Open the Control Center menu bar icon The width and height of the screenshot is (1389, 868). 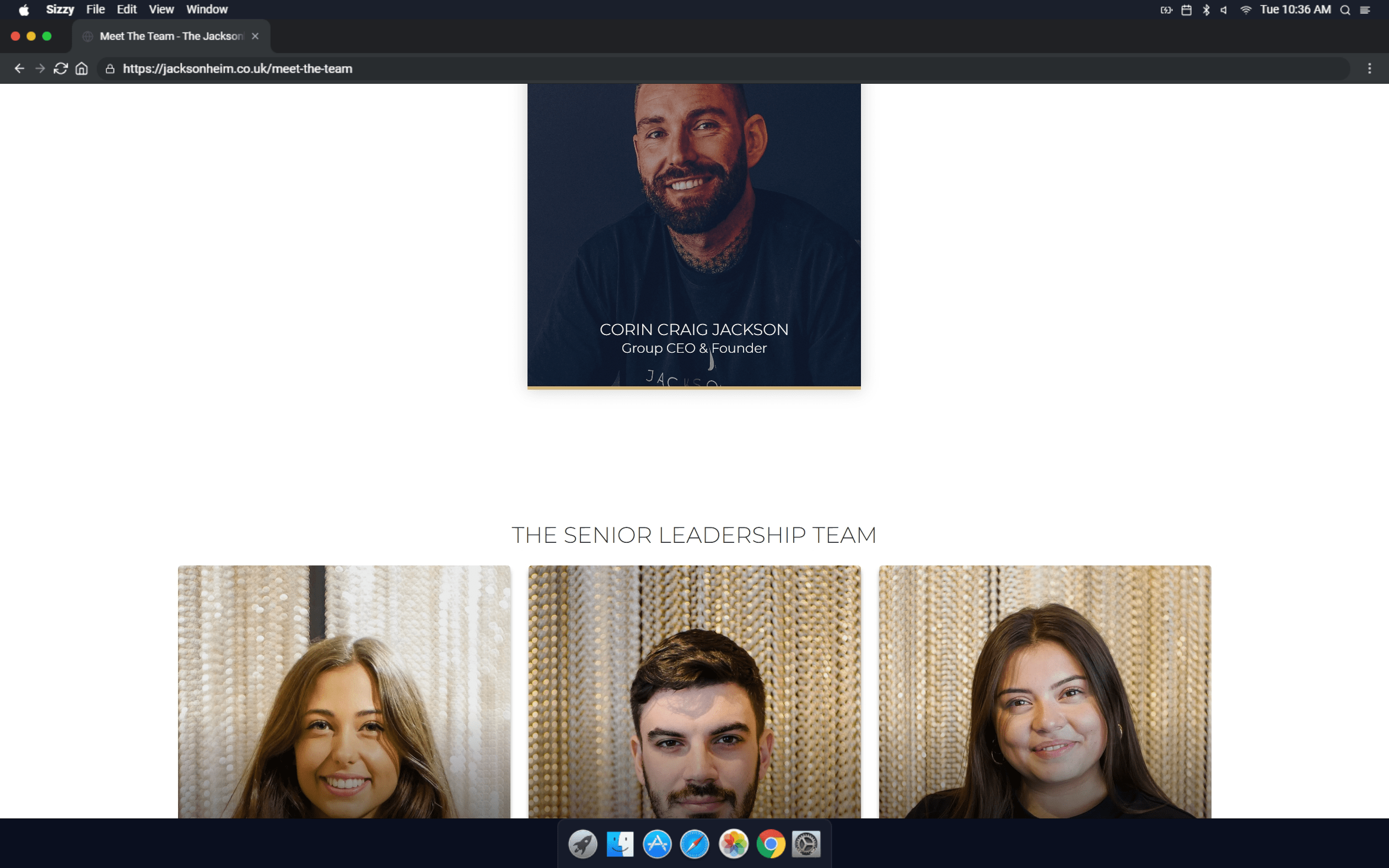[x=1365, y=10]
